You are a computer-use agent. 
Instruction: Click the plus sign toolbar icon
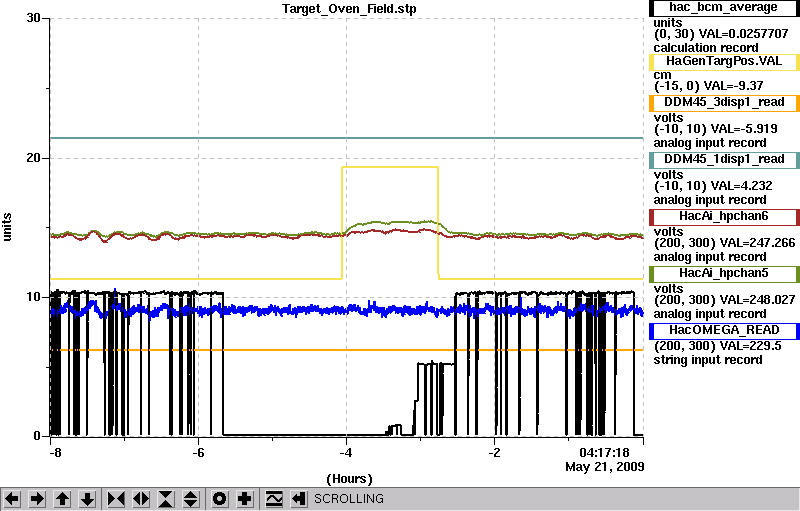coord(245,498)
